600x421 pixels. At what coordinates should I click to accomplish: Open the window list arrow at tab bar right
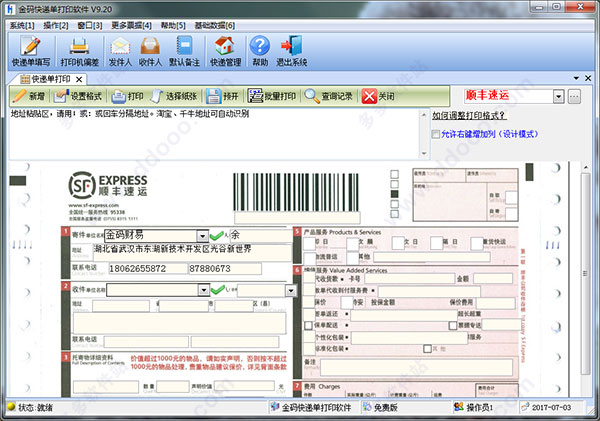point(576,78)
